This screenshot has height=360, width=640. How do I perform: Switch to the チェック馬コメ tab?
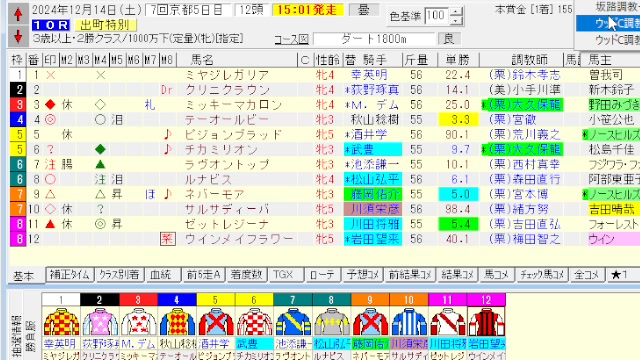(x=542, y=275)
